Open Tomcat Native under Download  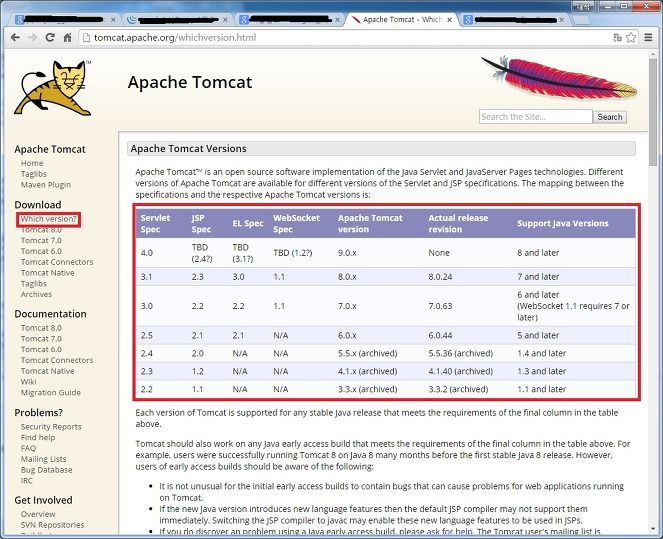point(48,273)
